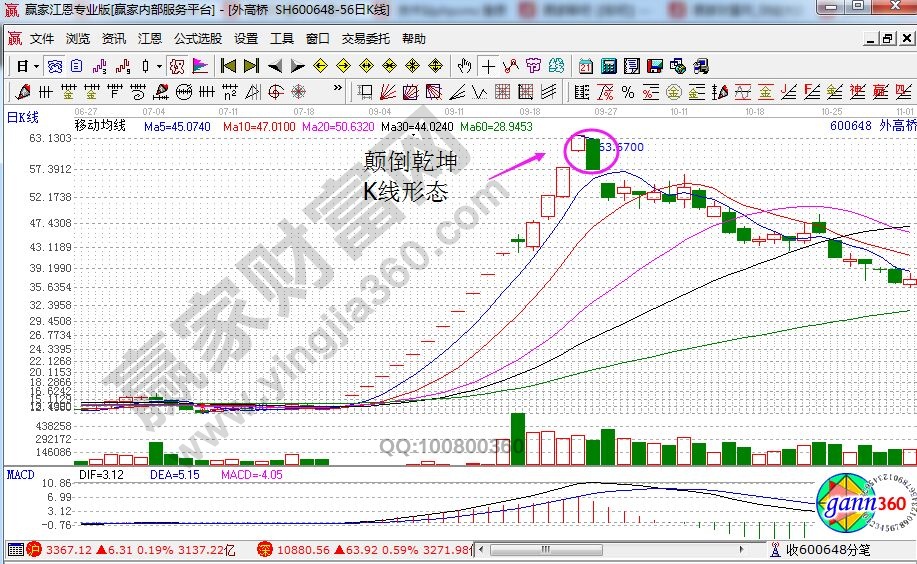
Task: Click the calendar icon in toolbar
Action: (586, 66)
